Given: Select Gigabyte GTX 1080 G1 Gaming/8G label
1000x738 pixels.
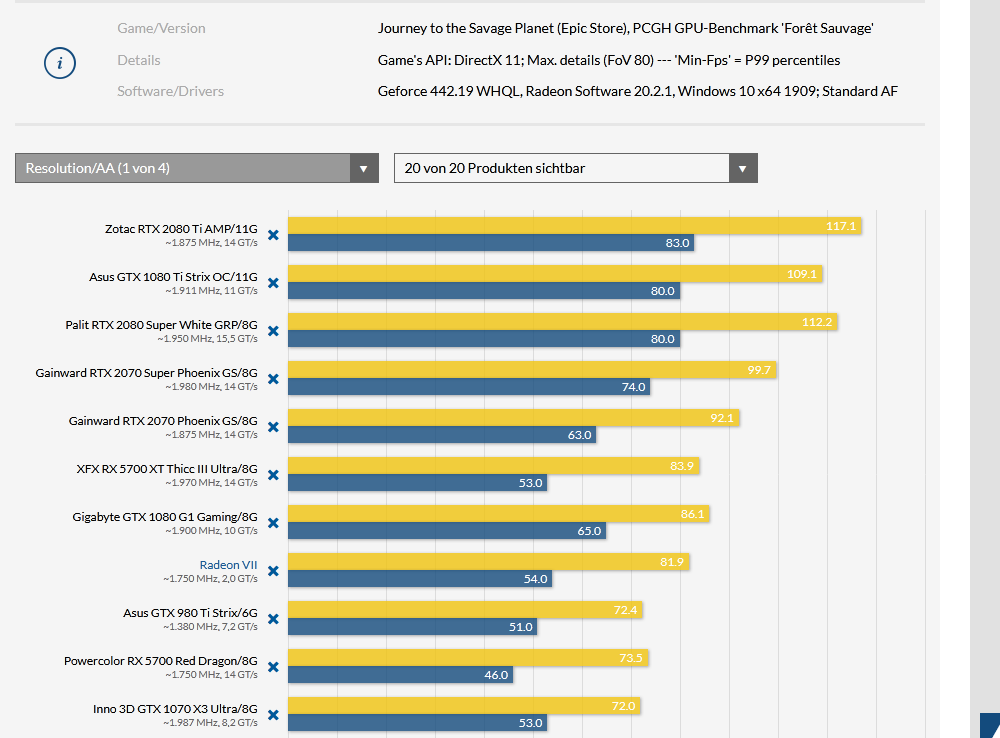Looking at the screenshot, I should 165,517.
